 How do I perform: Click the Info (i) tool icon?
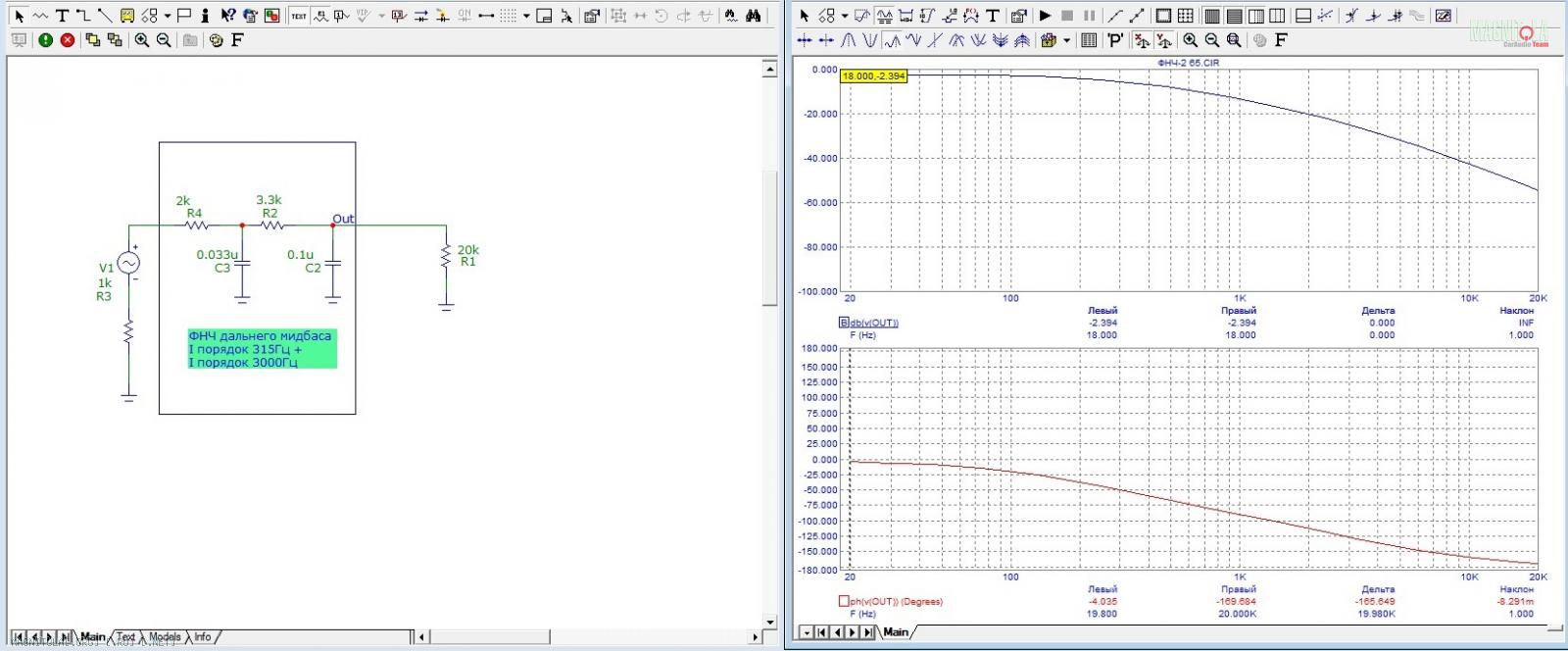point(205,16)
